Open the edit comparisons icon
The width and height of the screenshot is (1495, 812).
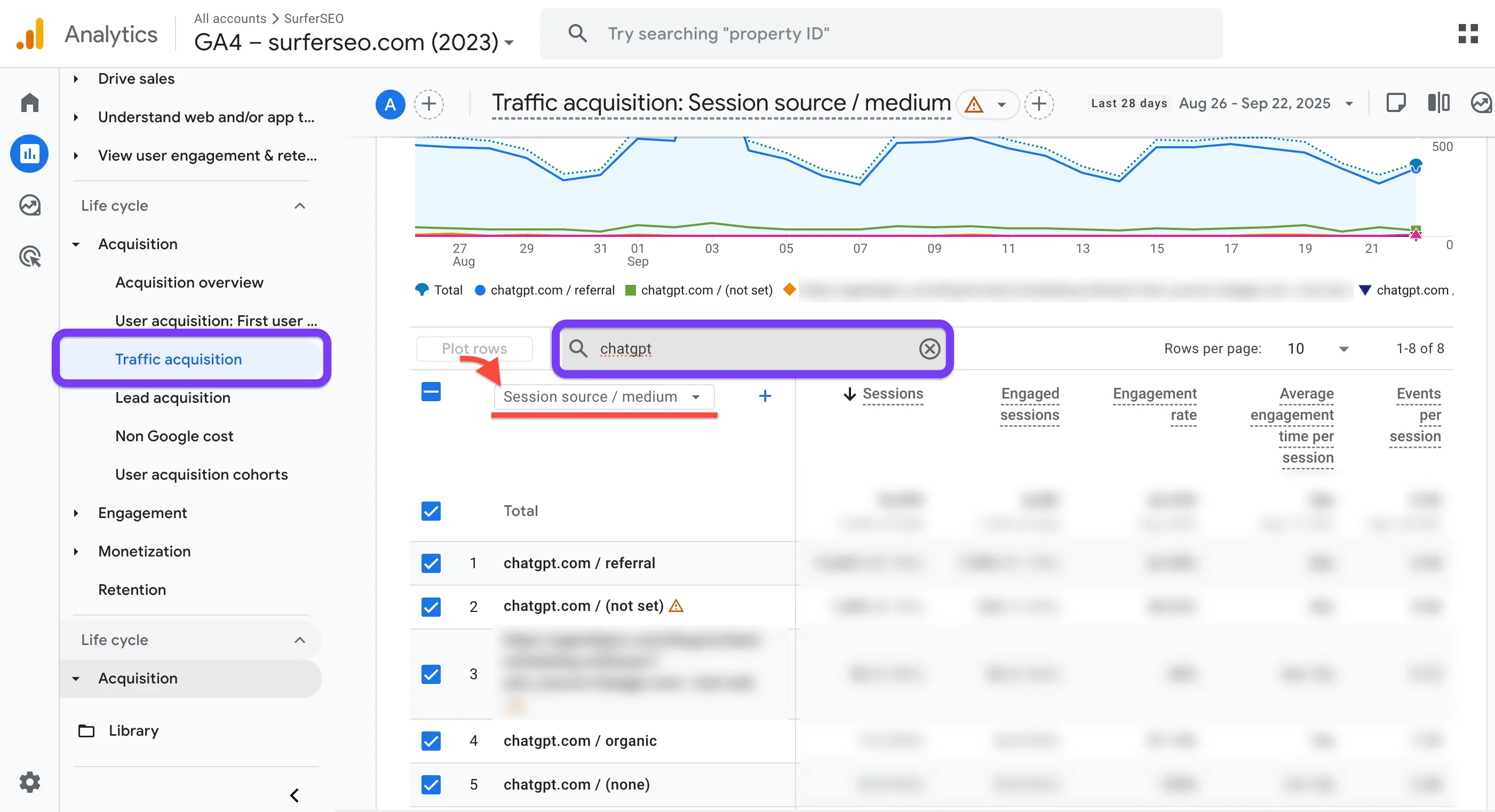tap(1438, 104)
